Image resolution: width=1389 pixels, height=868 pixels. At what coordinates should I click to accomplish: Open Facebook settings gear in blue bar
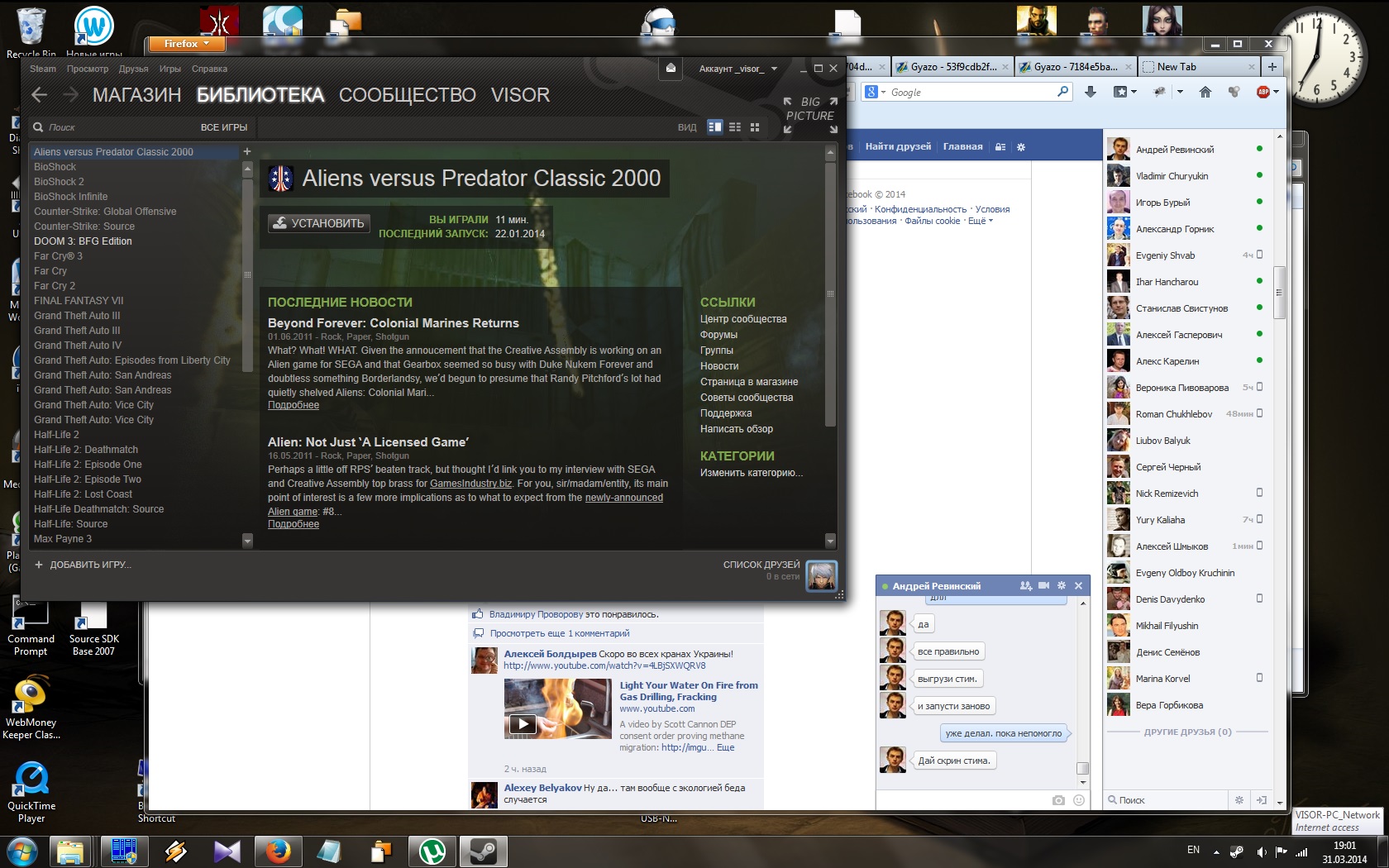tap(1021, 146)
